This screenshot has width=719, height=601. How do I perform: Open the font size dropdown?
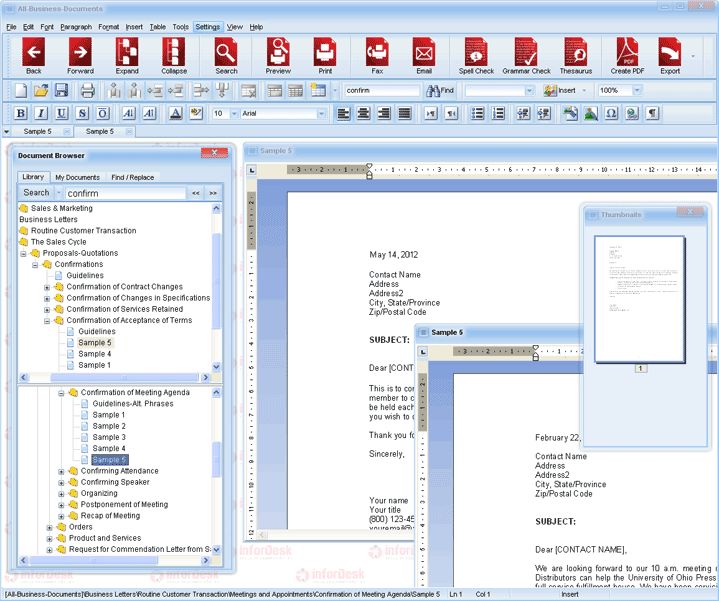point(234,113)
